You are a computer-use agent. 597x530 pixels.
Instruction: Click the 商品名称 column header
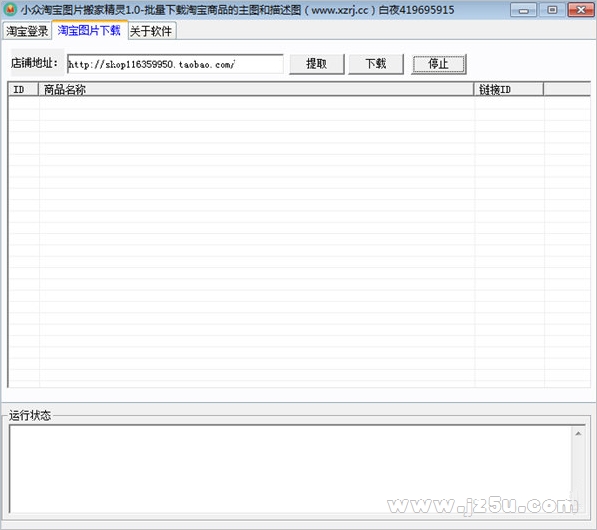(256, 89)
